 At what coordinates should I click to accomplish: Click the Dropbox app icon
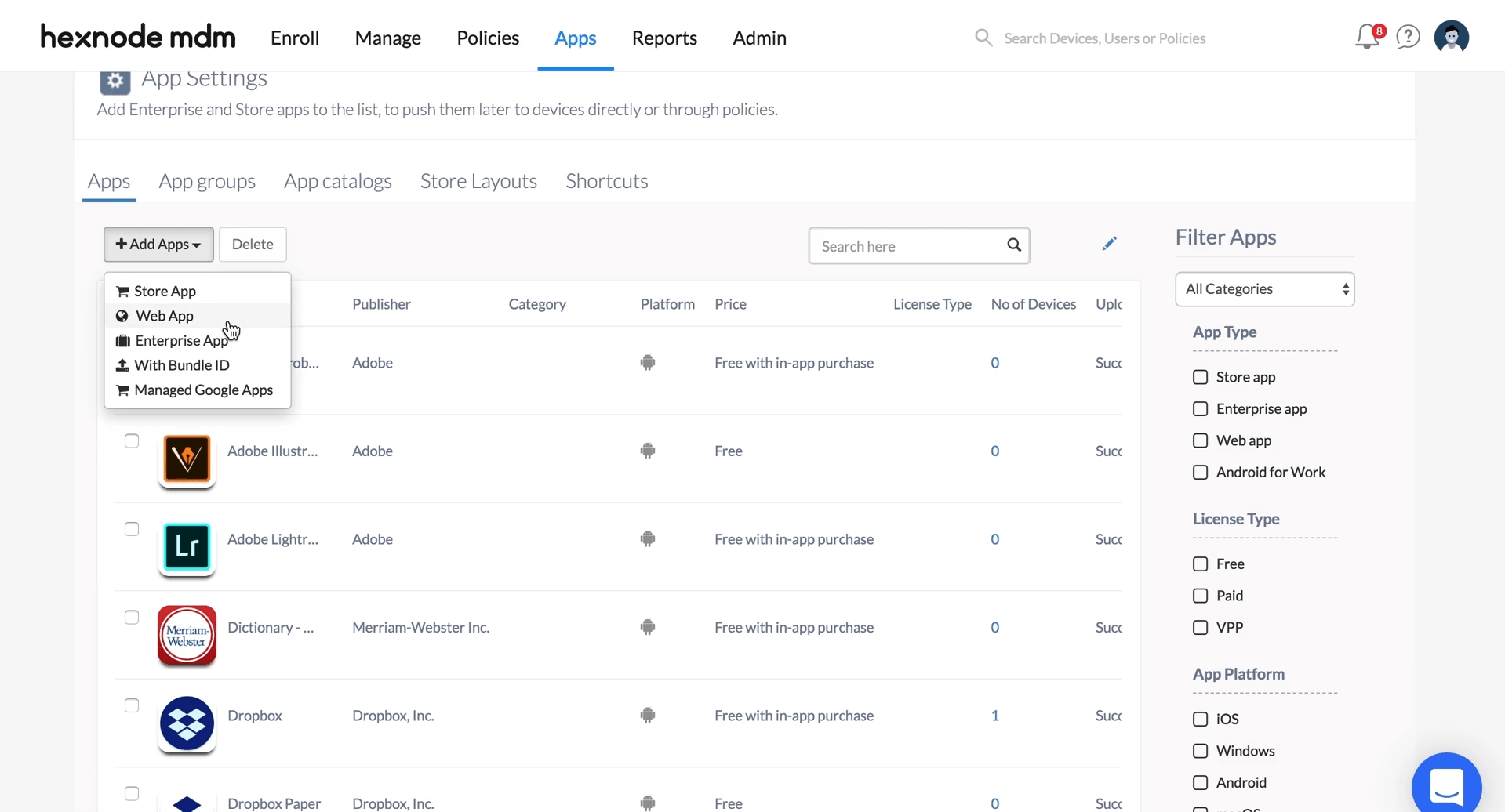tap(187, 723)
